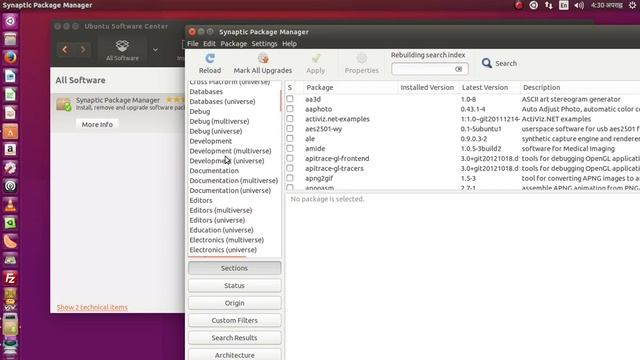Mark checkbox for apitrace-gl-tracers
640x360 pixels.
(290, 168)
